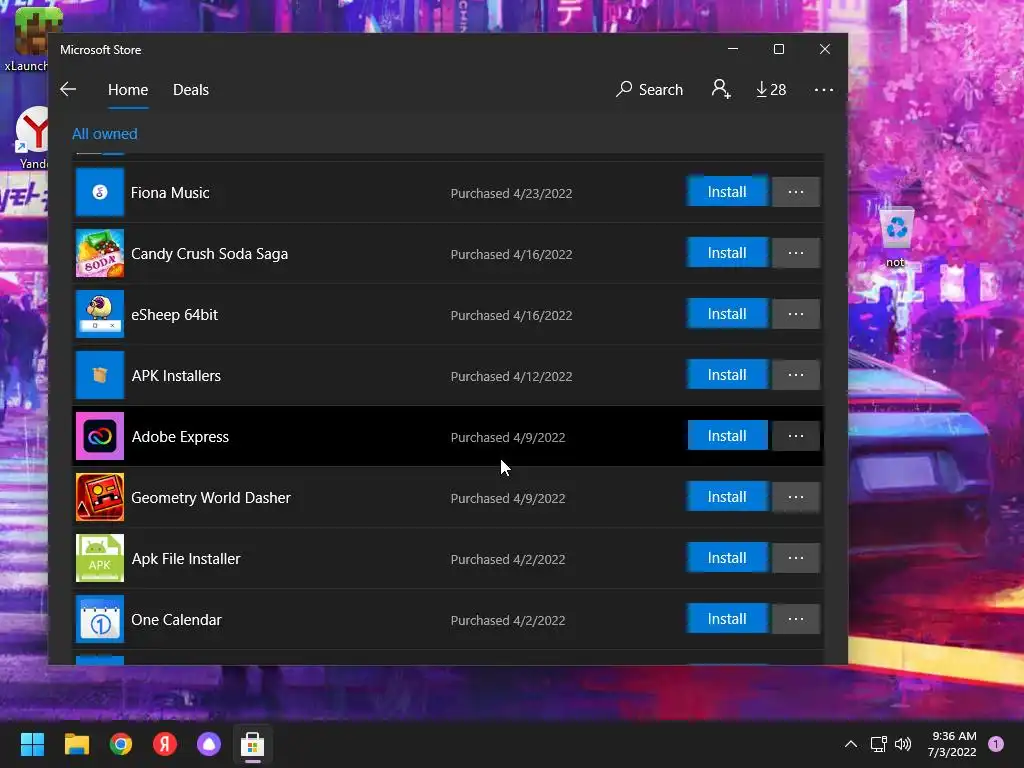Go back with the Store back arrow
1024x768 pixels.
(x=68, y=89)
